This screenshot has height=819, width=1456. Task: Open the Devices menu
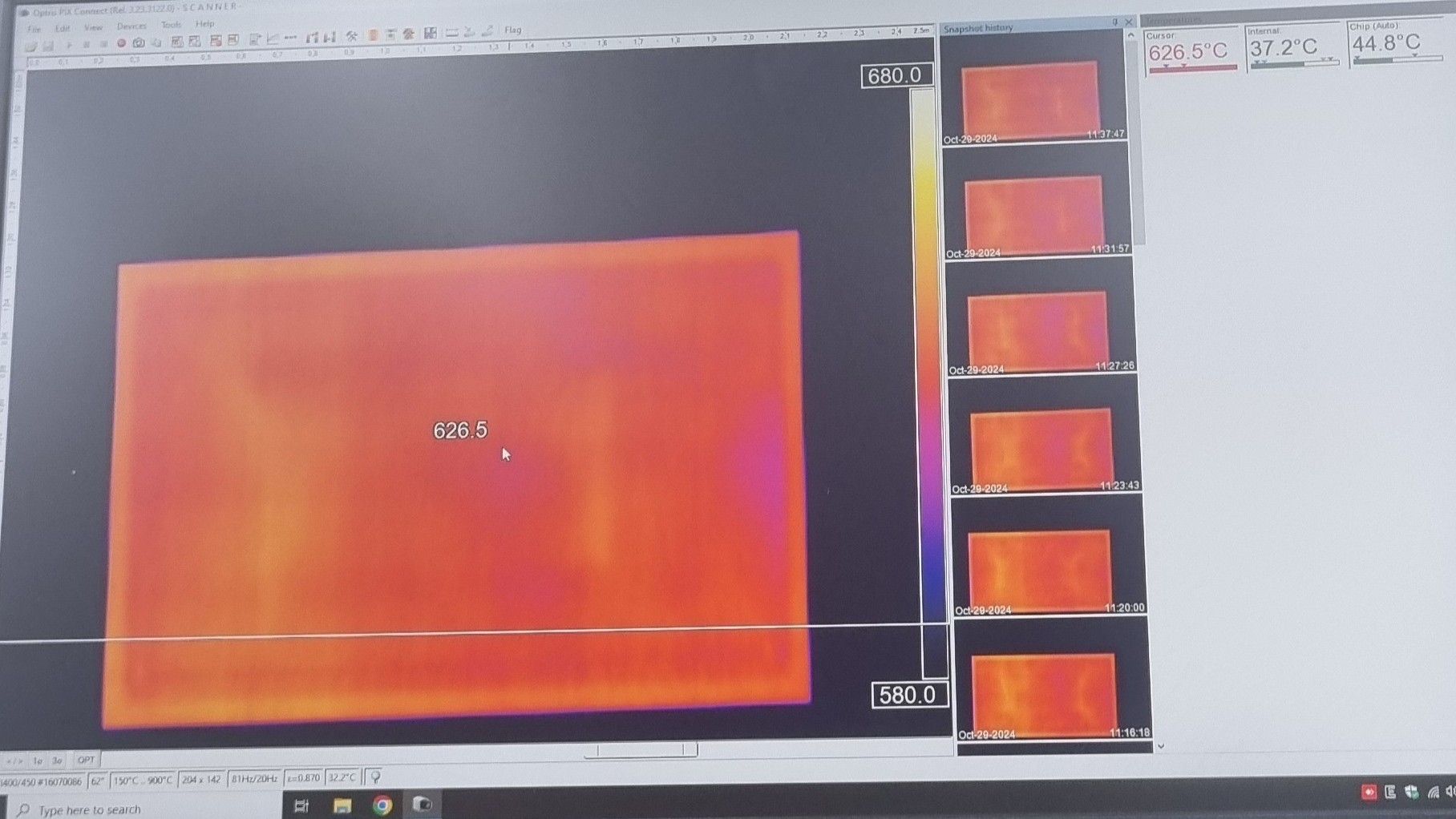[131, 26]
